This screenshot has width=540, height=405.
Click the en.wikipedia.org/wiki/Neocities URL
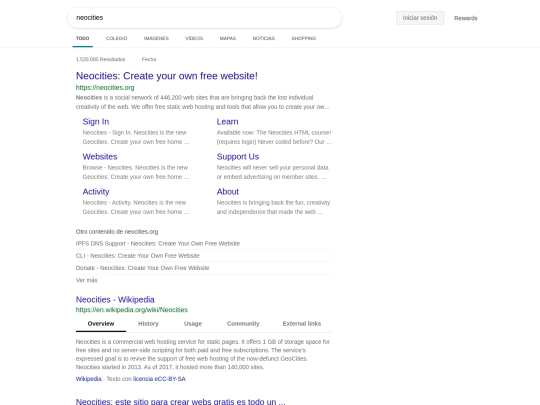pyautogui.click(x=132, y=310)
